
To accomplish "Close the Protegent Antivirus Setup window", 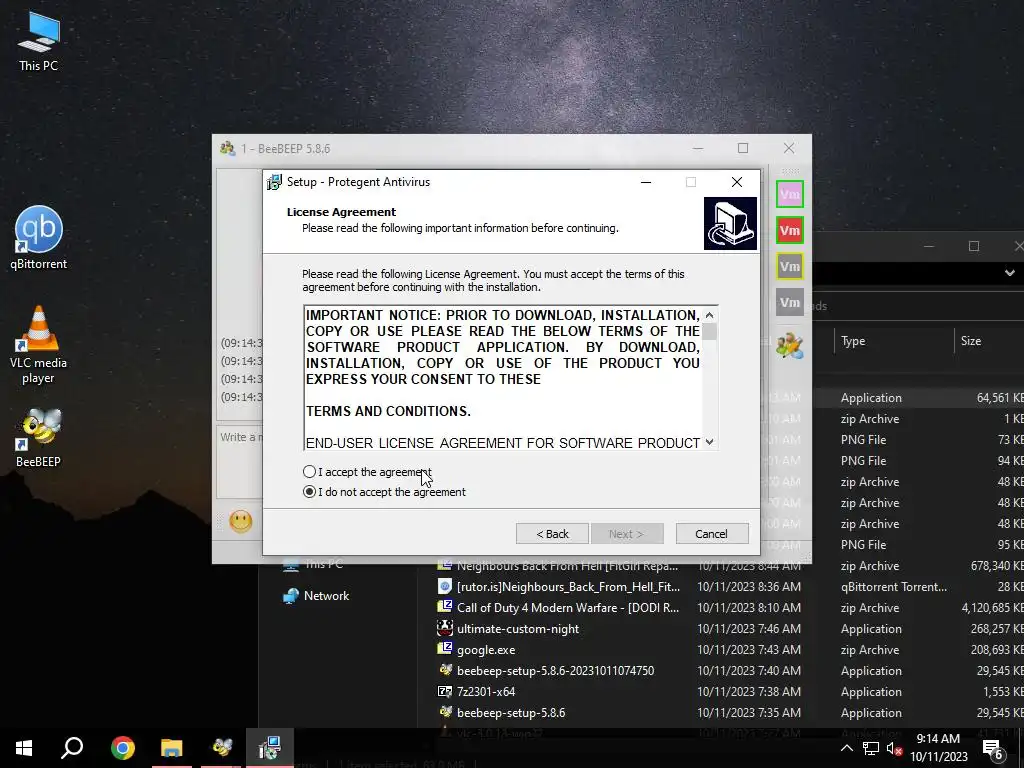I will click(x=737, y=182).
